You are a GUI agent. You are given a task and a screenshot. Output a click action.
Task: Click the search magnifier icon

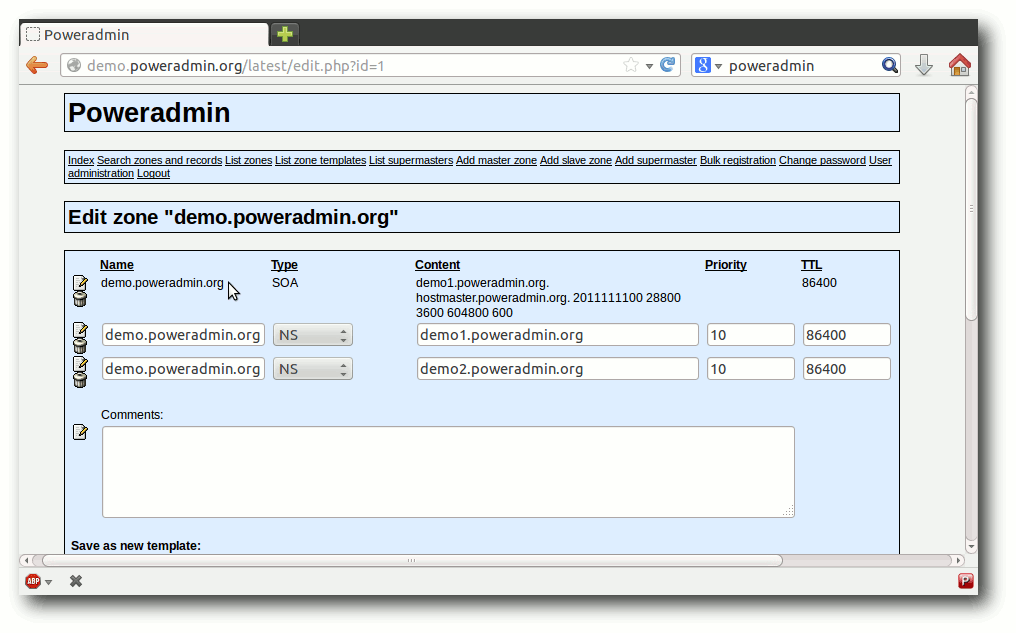pyautogui.click(x=890, y=65)
